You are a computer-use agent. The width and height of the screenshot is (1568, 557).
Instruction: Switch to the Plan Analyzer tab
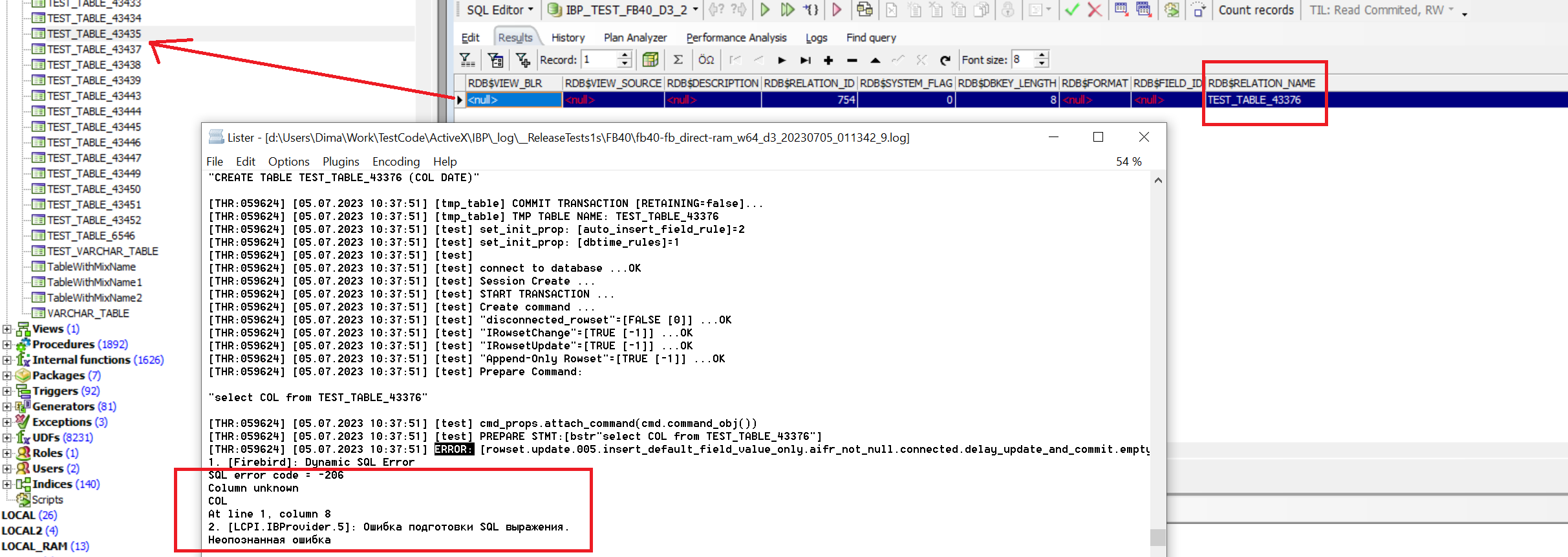point(634,38)
